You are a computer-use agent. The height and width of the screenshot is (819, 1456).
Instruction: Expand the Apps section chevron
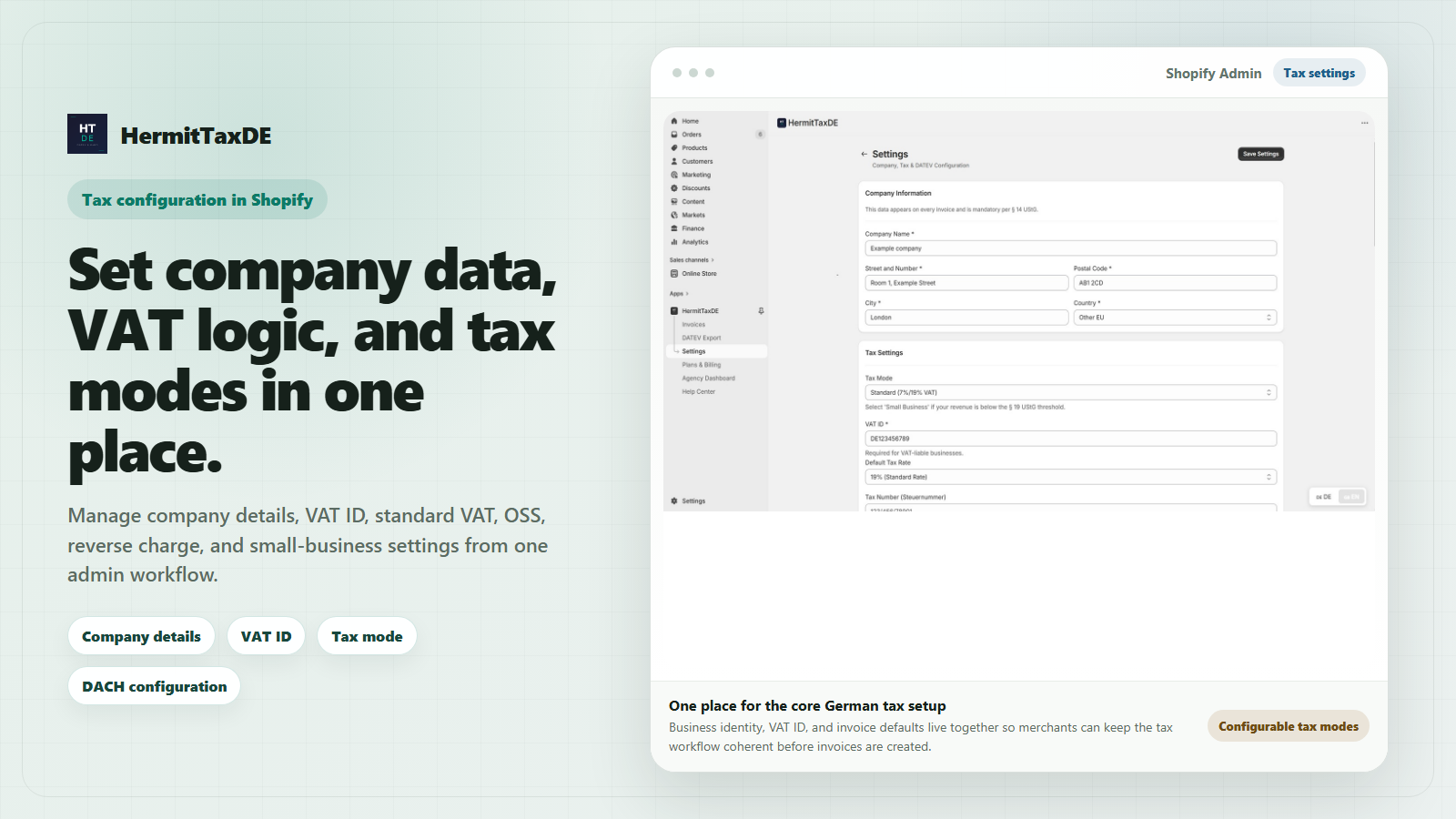tap(687, 294)
